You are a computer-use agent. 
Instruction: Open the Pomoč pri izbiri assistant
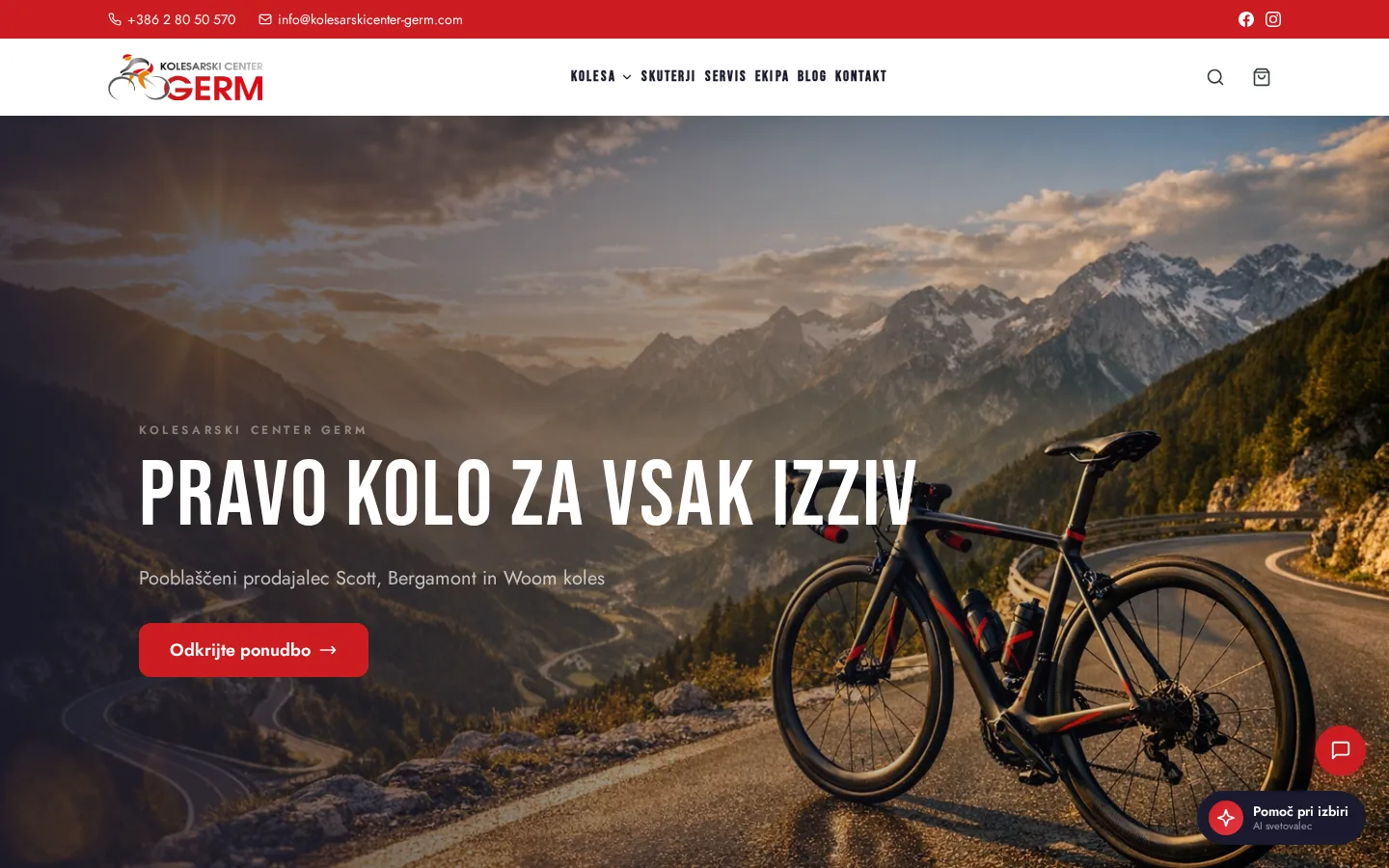click(x=1281, y=818)
